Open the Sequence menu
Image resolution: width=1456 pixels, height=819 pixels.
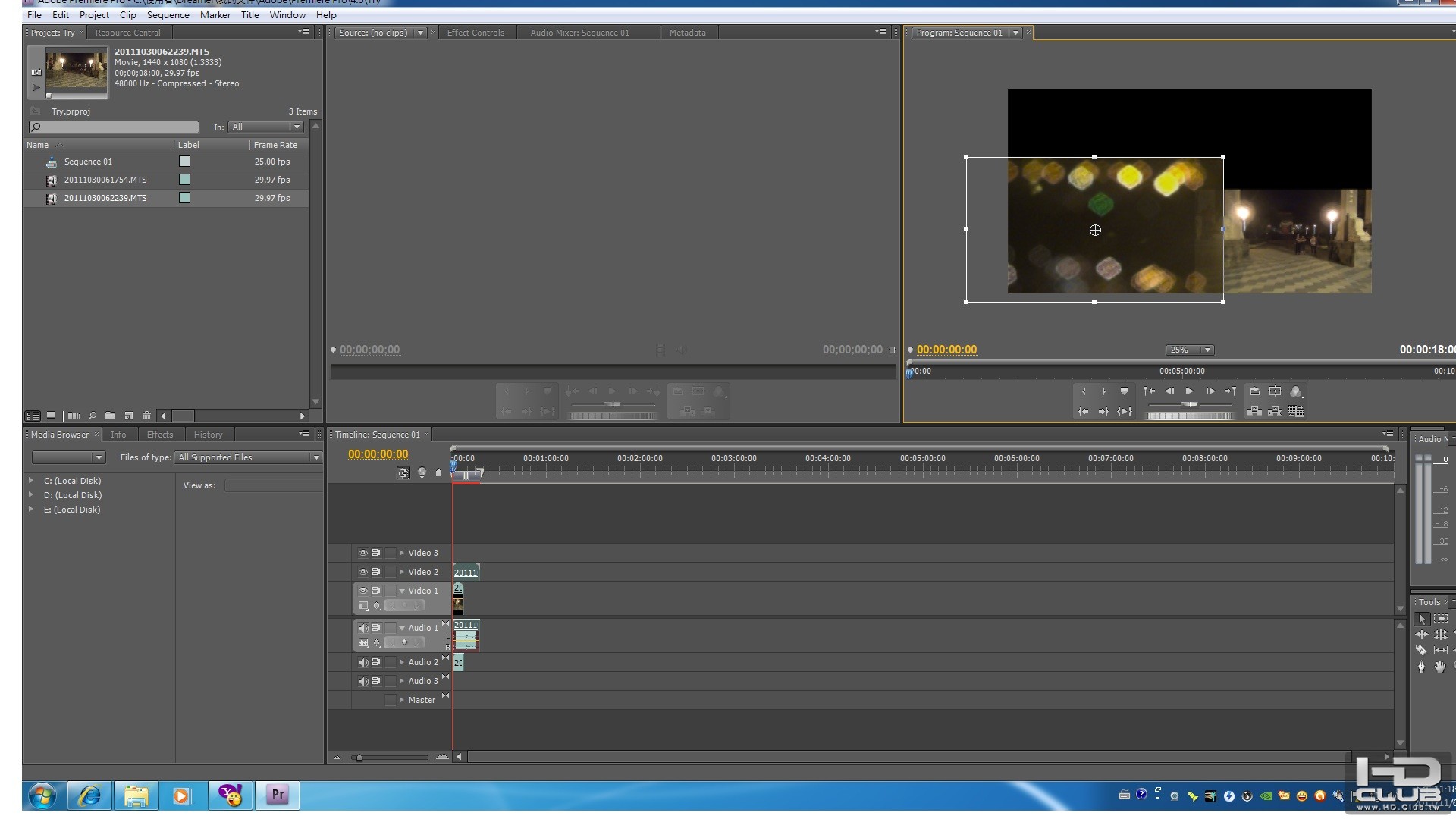point(168,14)
